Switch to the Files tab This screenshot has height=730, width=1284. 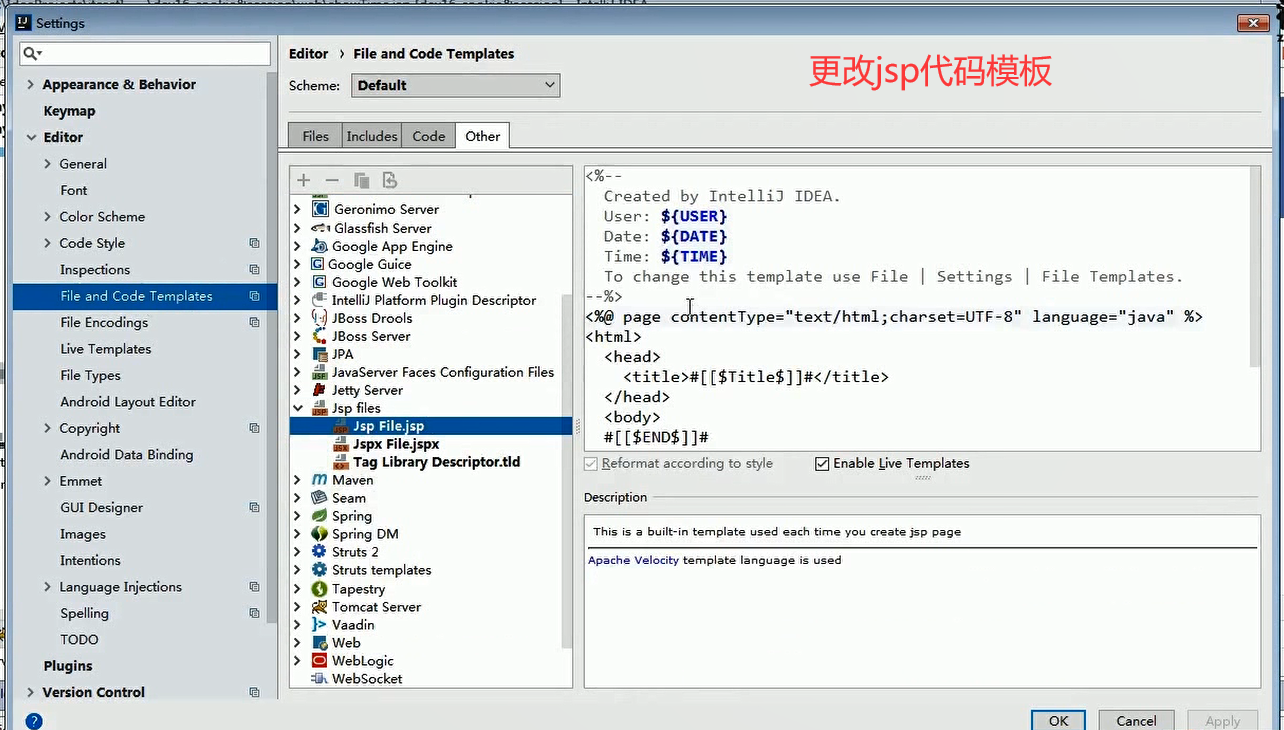pyautogui.click(x=315, y=136)
